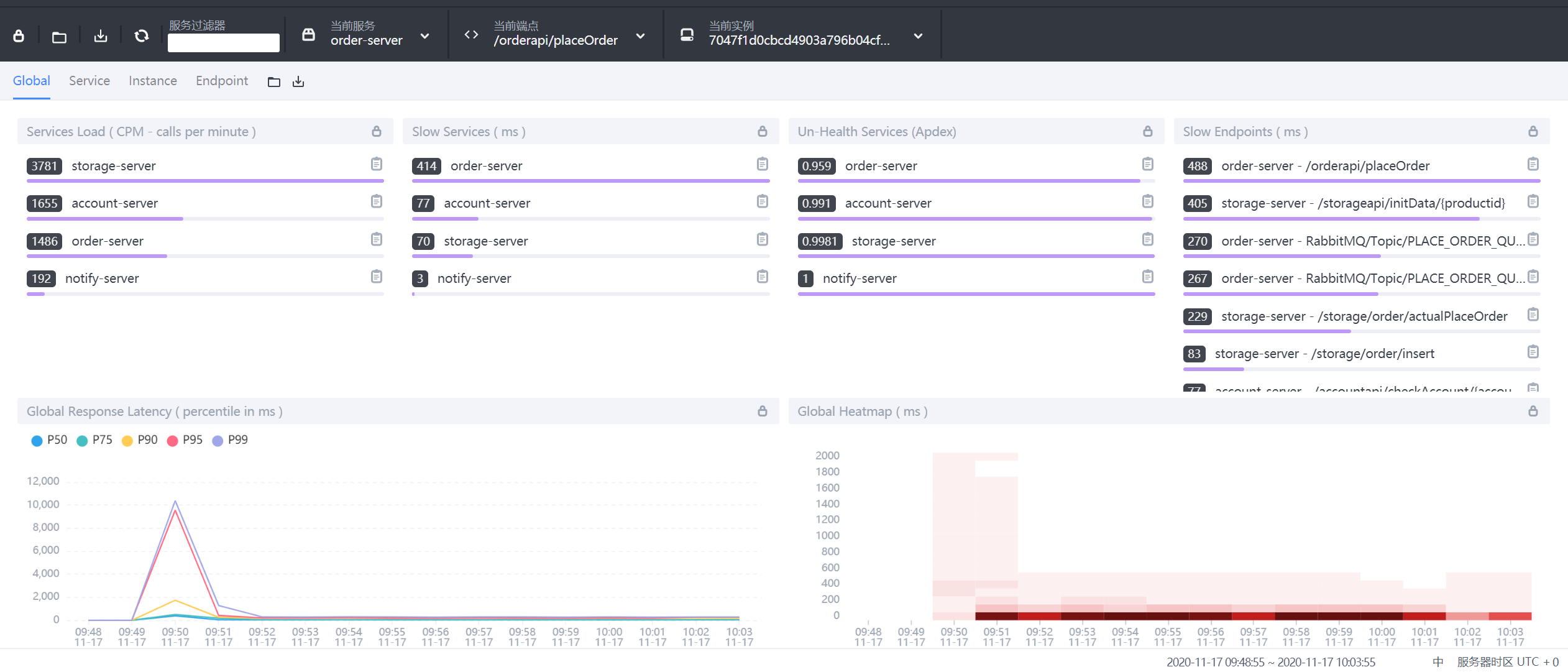Click lock icon on Slow Endpoints panel

coord(1533,131)
